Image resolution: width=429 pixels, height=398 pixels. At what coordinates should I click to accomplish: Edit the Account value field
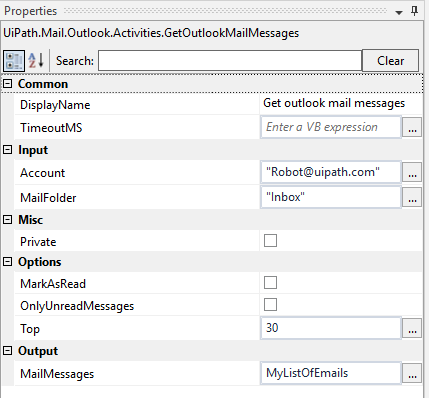(x=331, y=172)
